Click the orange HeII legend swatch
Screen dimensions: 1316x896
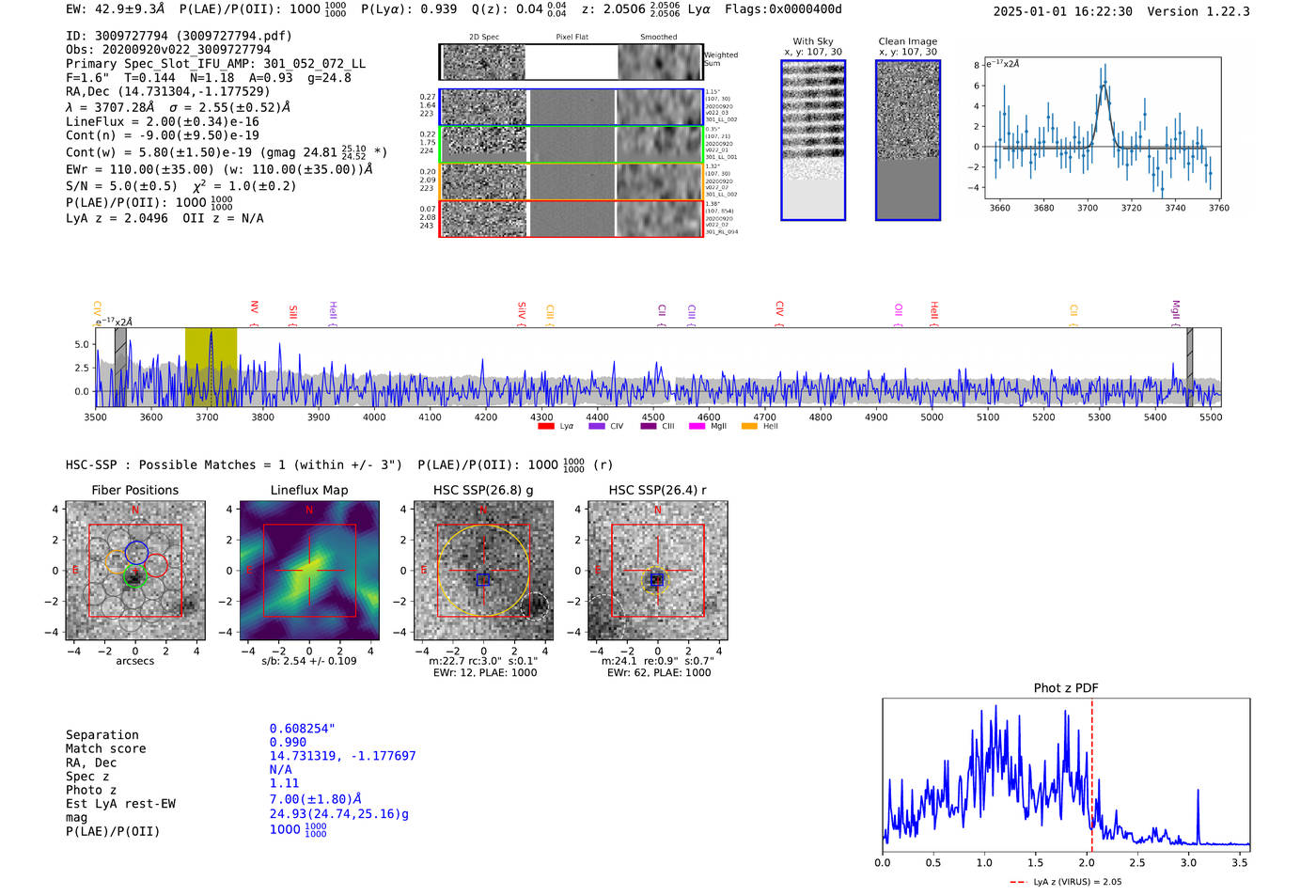coord(749,426)
